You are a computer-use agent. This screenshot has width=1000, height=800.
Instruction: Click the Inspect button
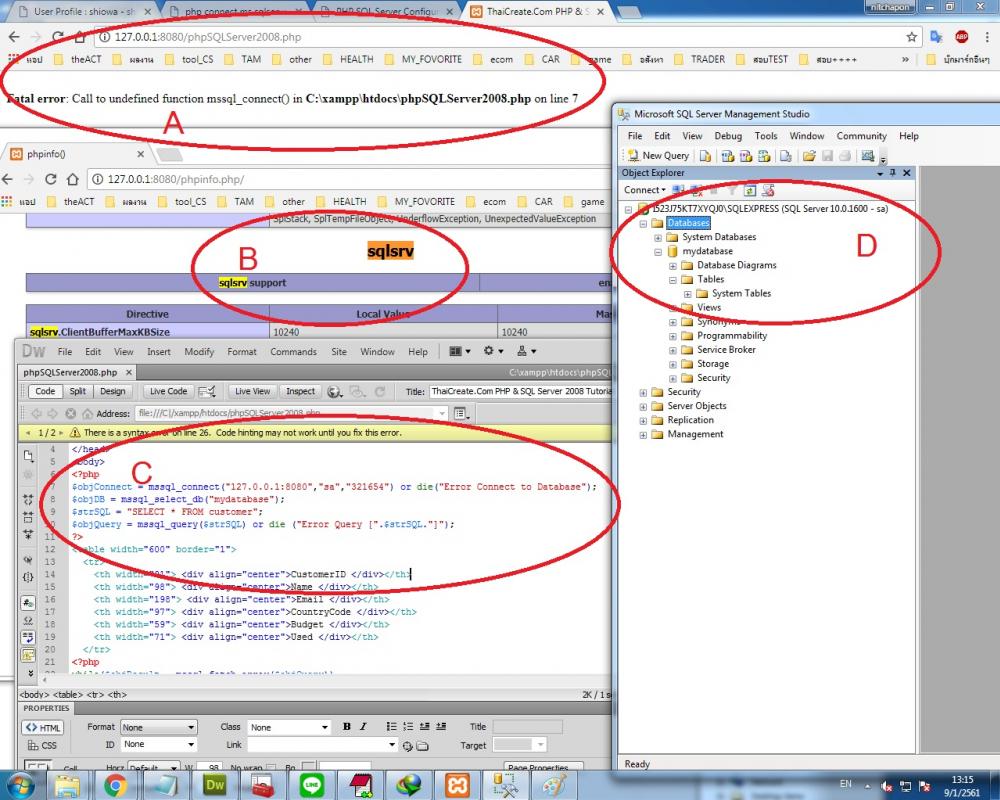tap(300, 392)
